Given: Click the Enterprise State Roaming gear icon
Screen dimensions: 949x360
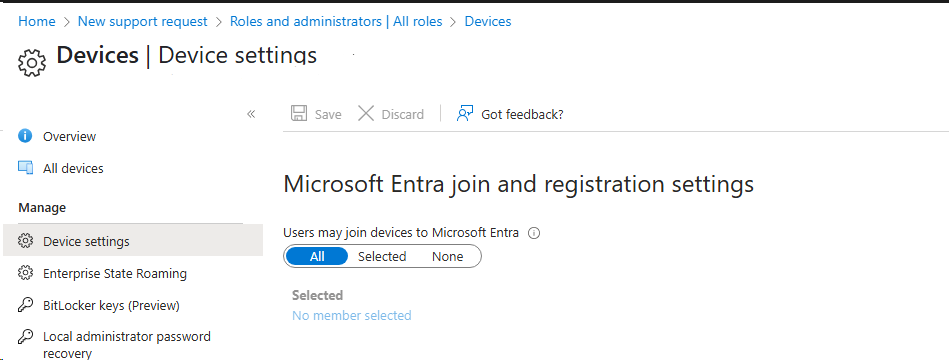Looking at the screenshot, I should 25,273.
